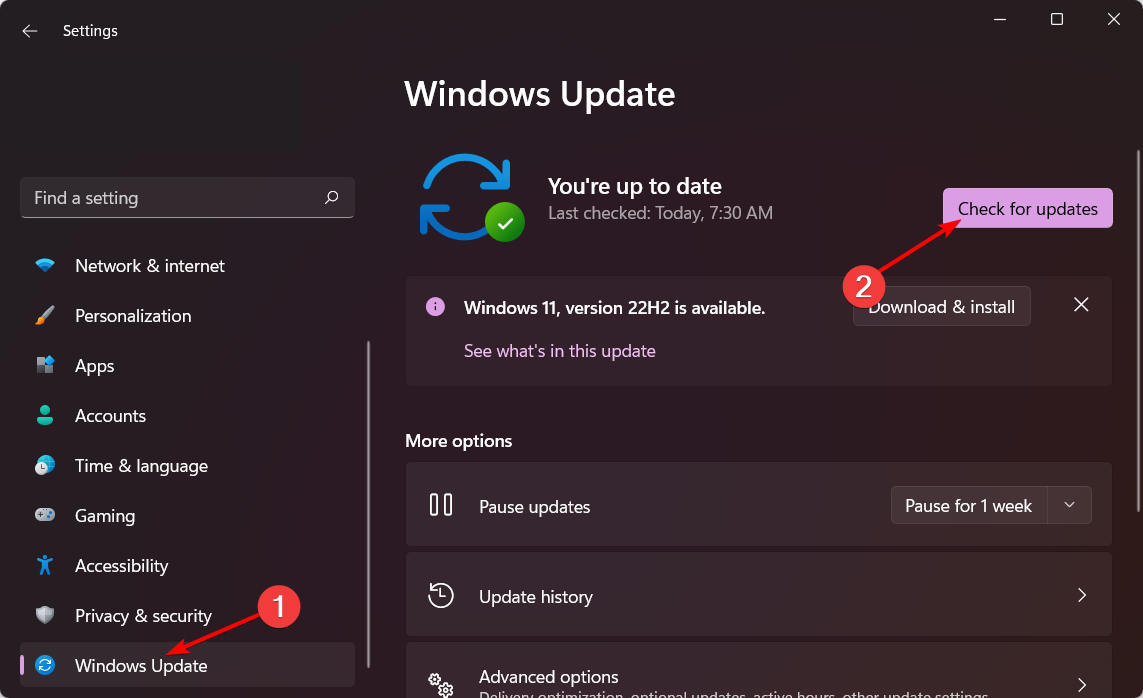Click the Check for updates button
This screenshot has height=698, width=1143.
[1027, 208]
